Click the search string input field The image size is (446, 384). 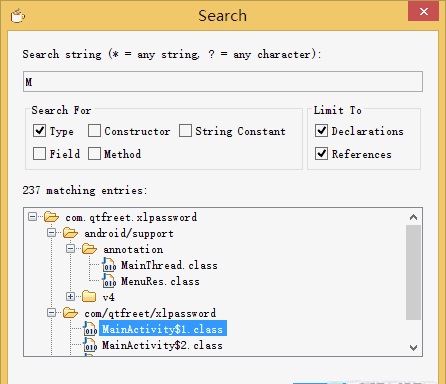pyautogui.click(x=223, y=81)
